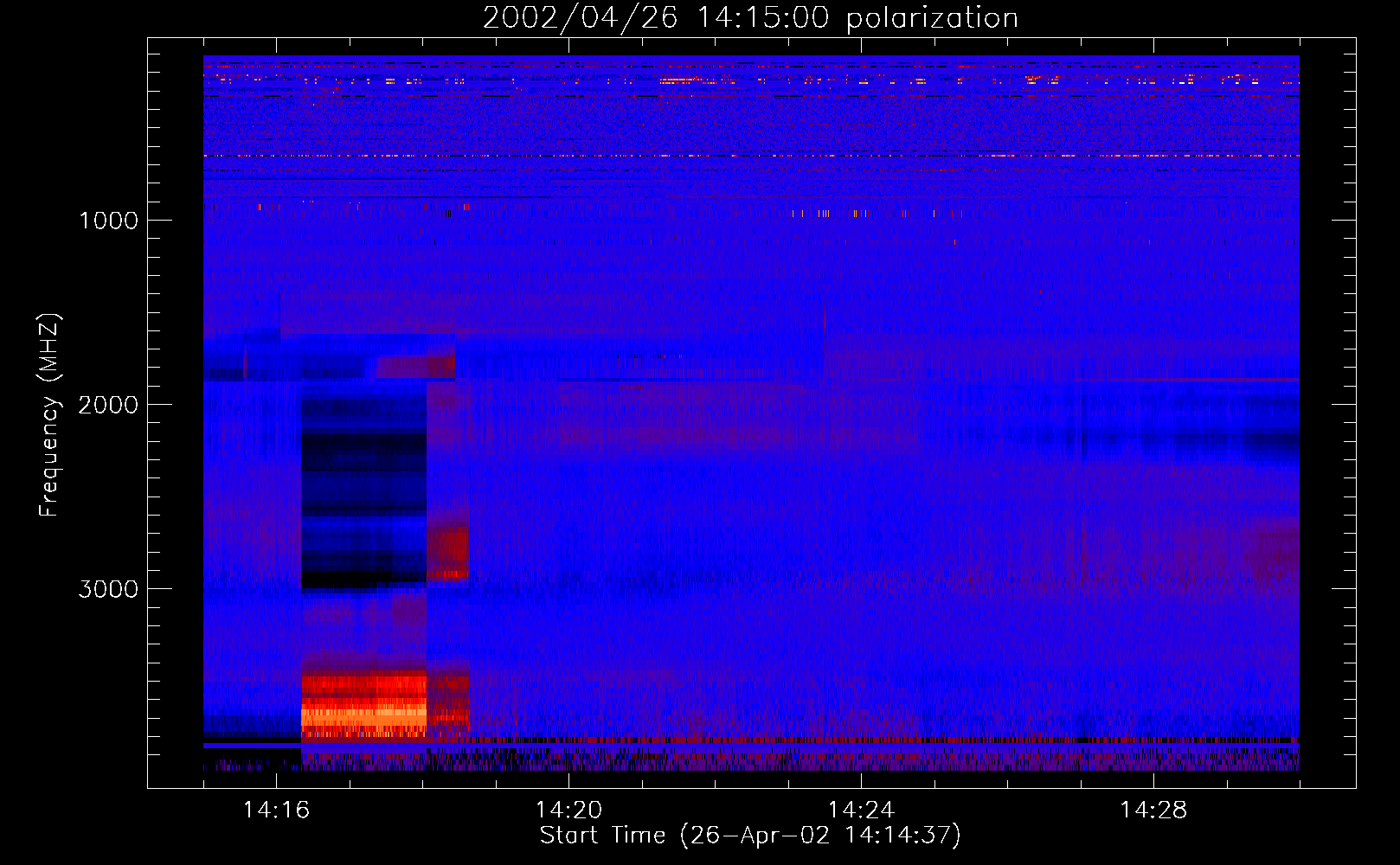Screen dimensions: 1400x865
Task: Click the black band above 3000 MHz
Action: click(363, 579)
